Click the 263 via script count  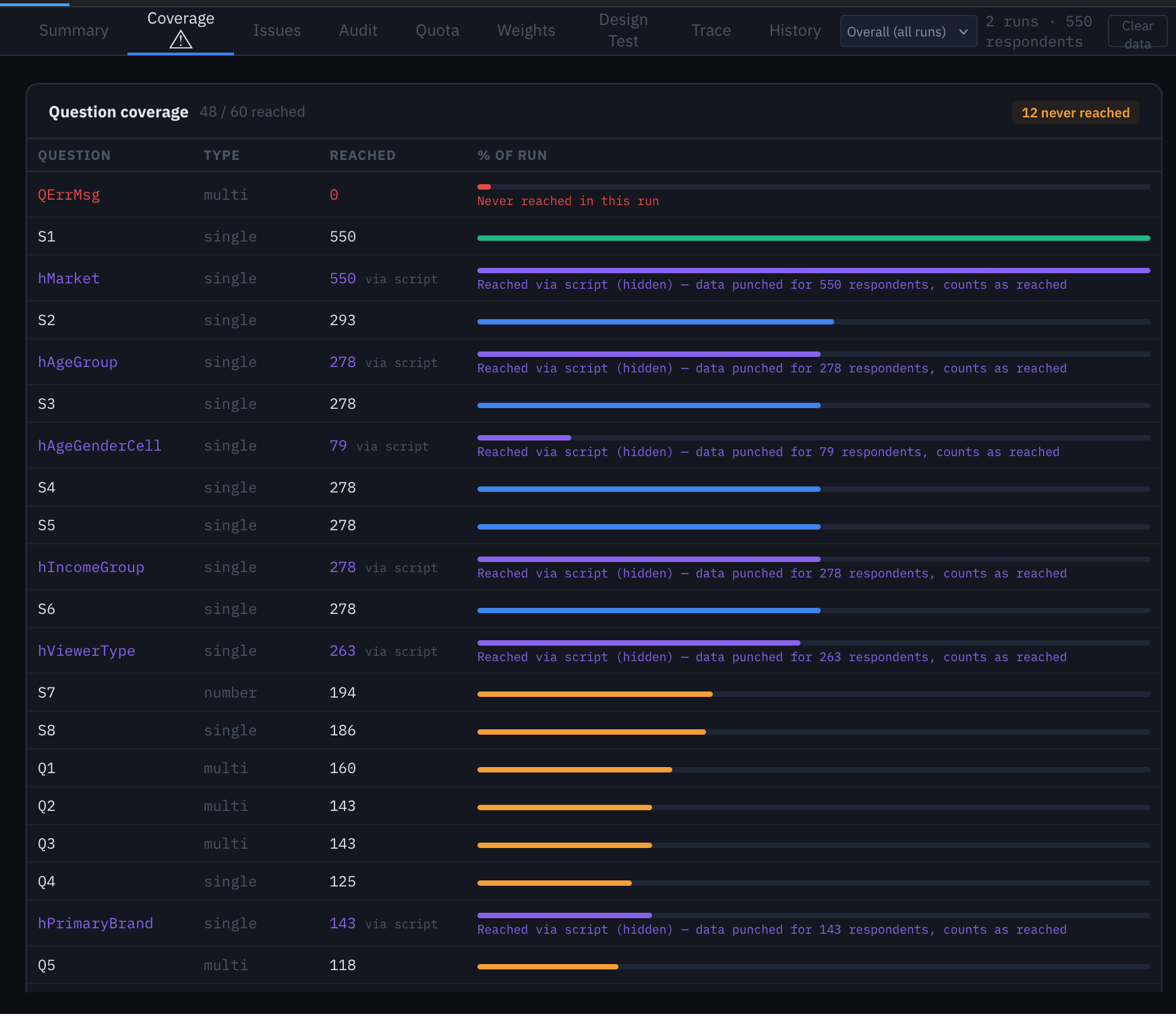pos(383,651)
